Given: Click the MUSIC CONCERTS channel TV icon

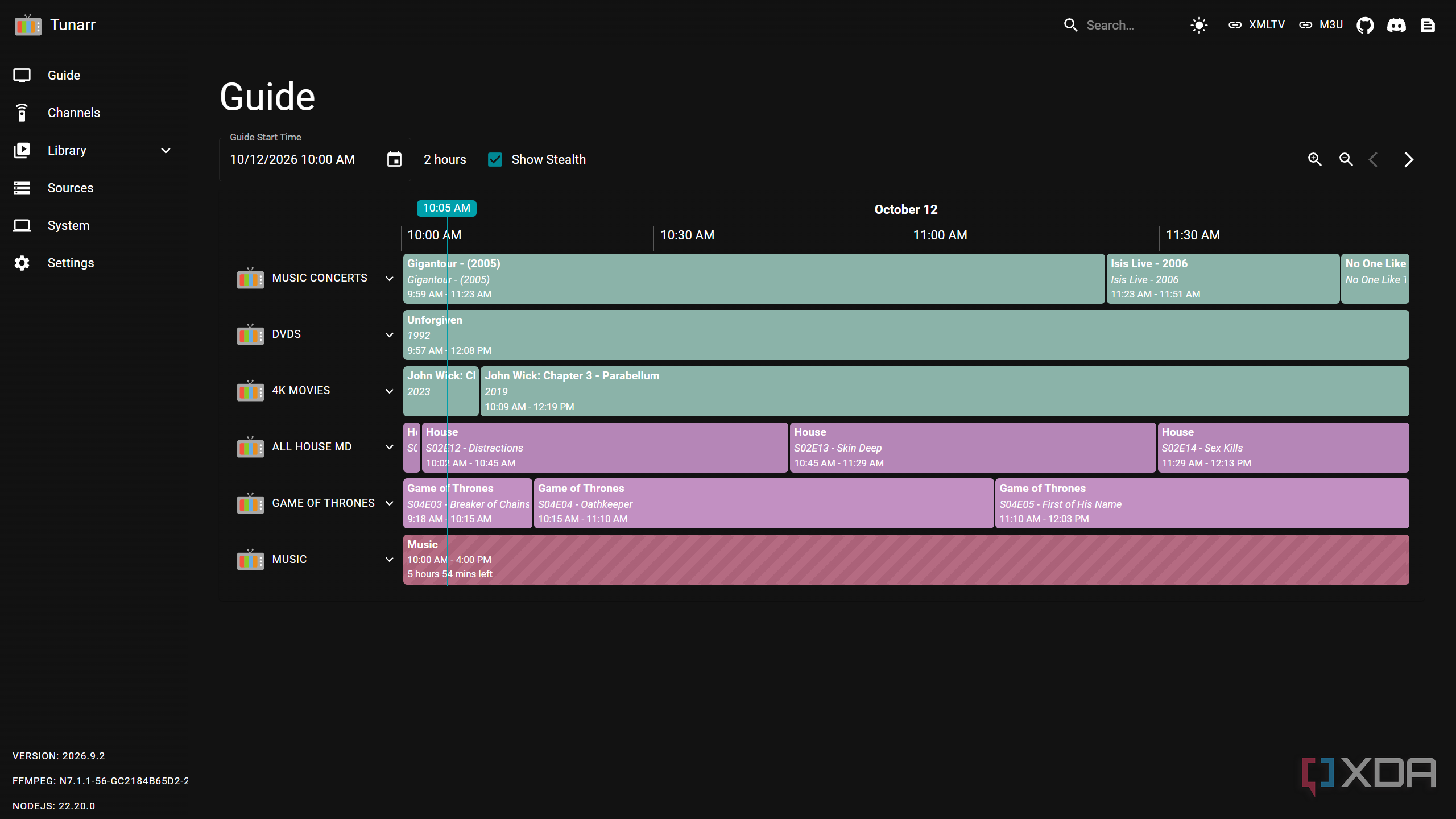Looking at the screenshot, I should click(250, 278).
